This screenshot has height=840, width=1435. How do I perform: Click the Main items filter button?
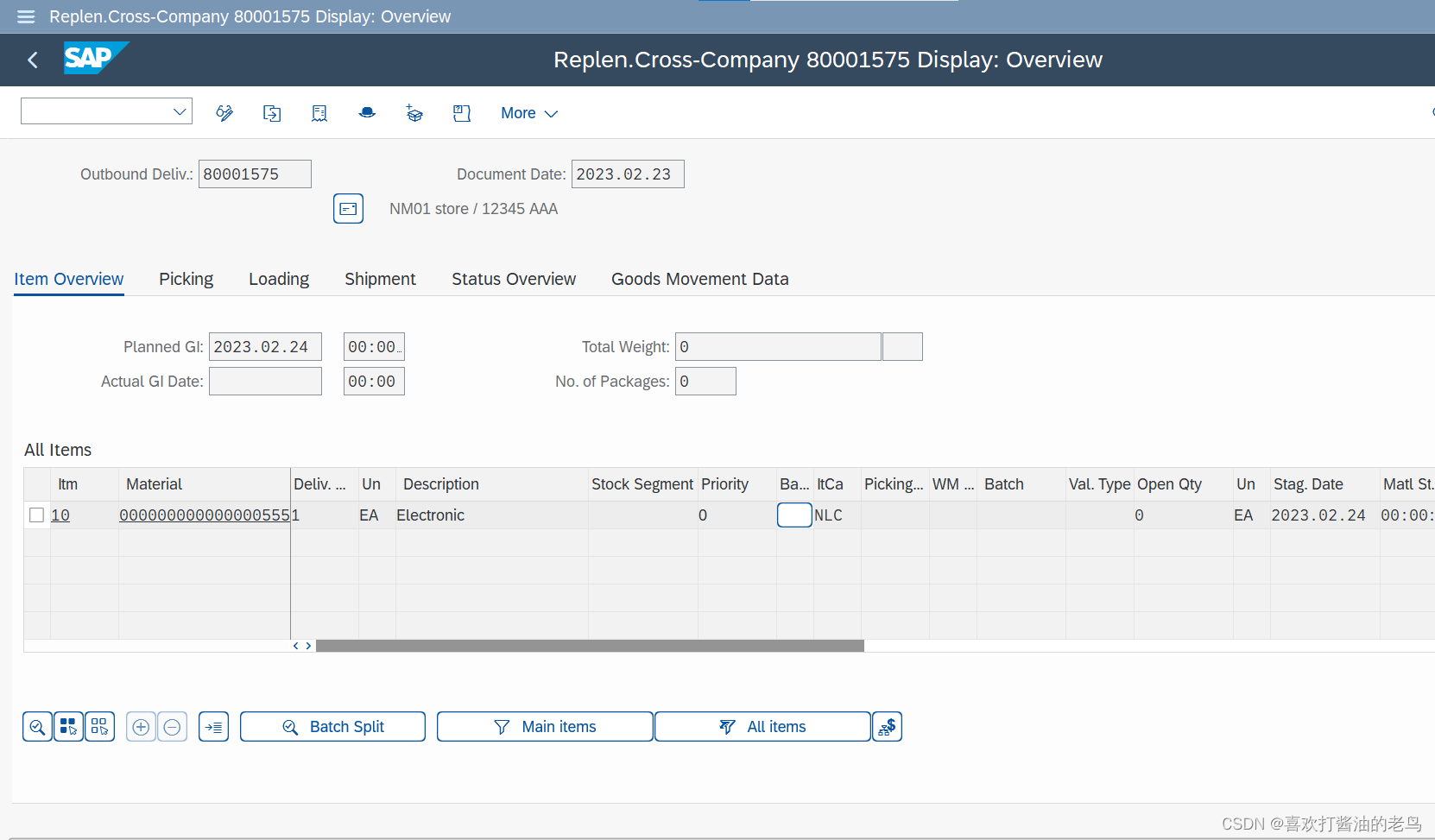click(545, 727)
